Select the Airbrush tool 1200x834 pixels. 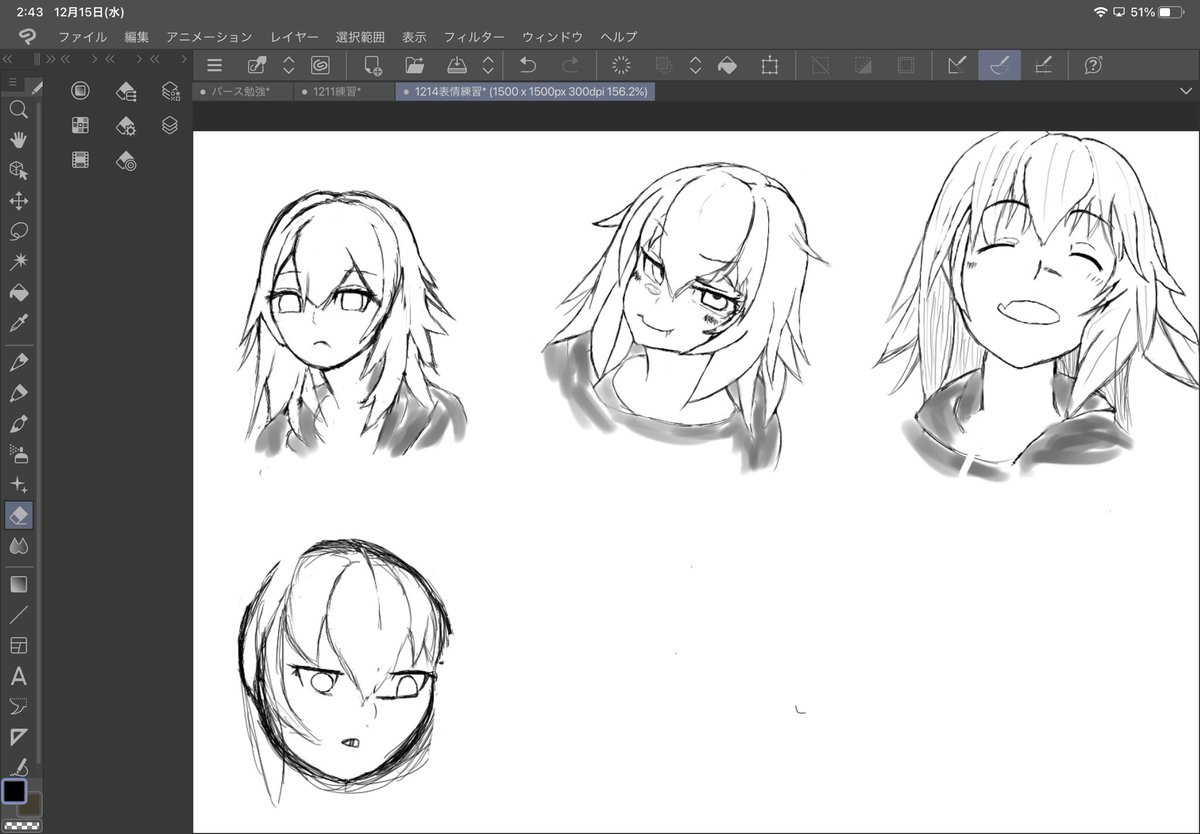[x=18, y=453]
